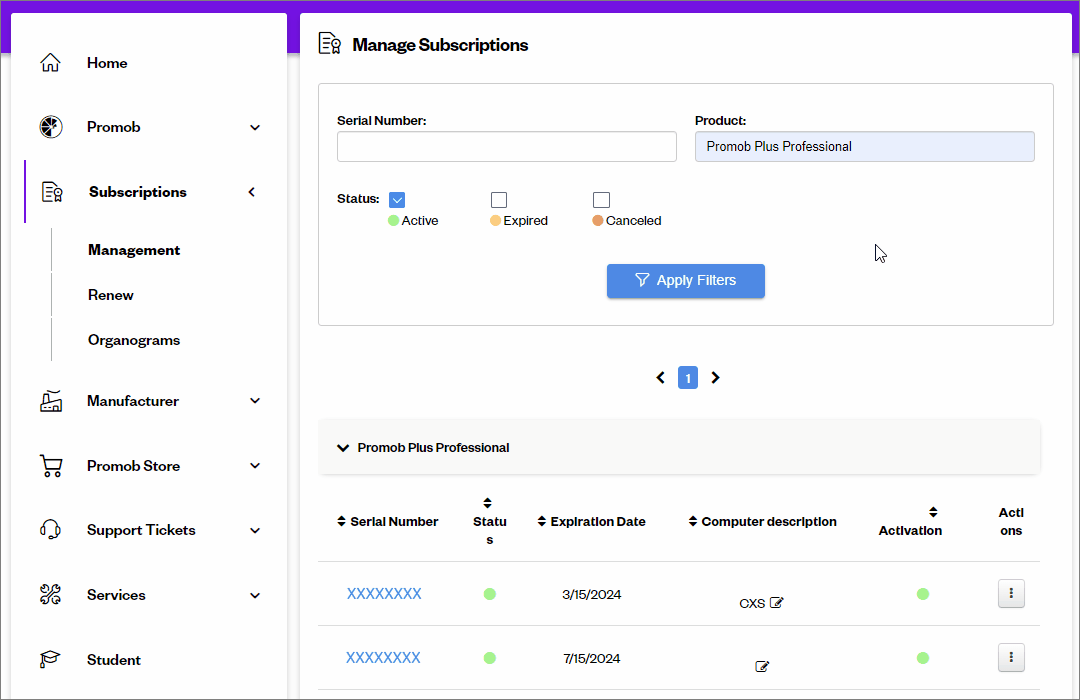Image resolution: width=1080 pixels, height=700 pixels.
Task: Click the Home house icon
Action: pyautogui.click(x=50, y=63)
